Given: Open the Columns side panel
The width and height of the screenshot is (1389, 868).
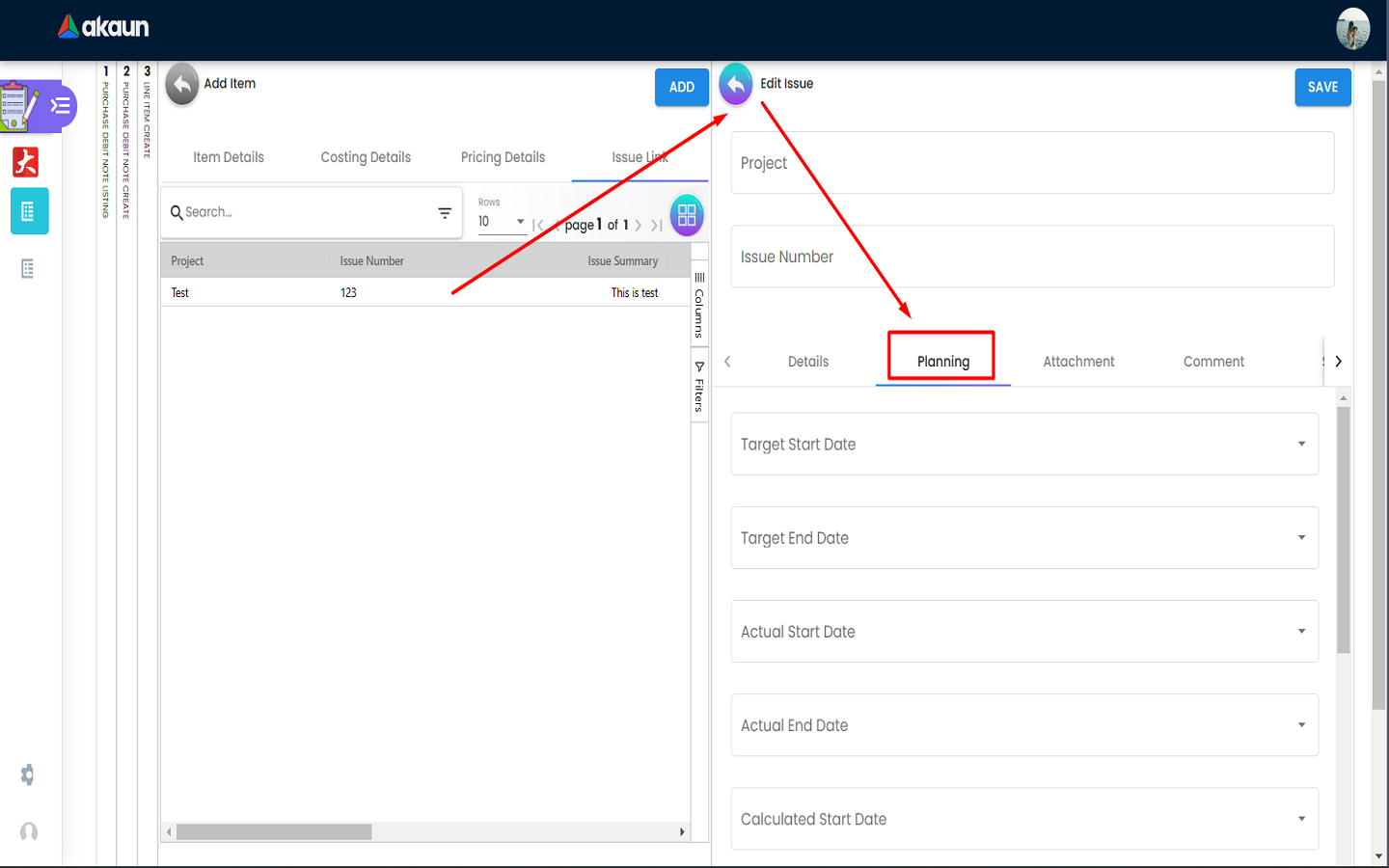Looking at the screenshot, I should pyautogui.click(x=699, y=304).
